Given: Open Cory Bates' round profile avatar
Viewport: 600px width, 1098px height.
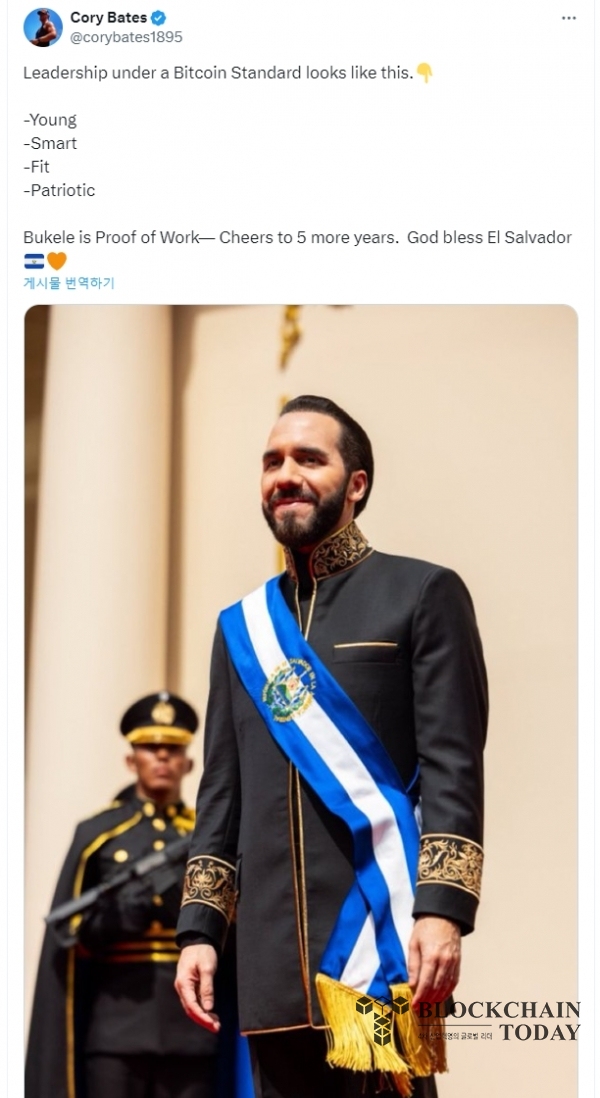Looking at the screenshot, I should [43, 27].
